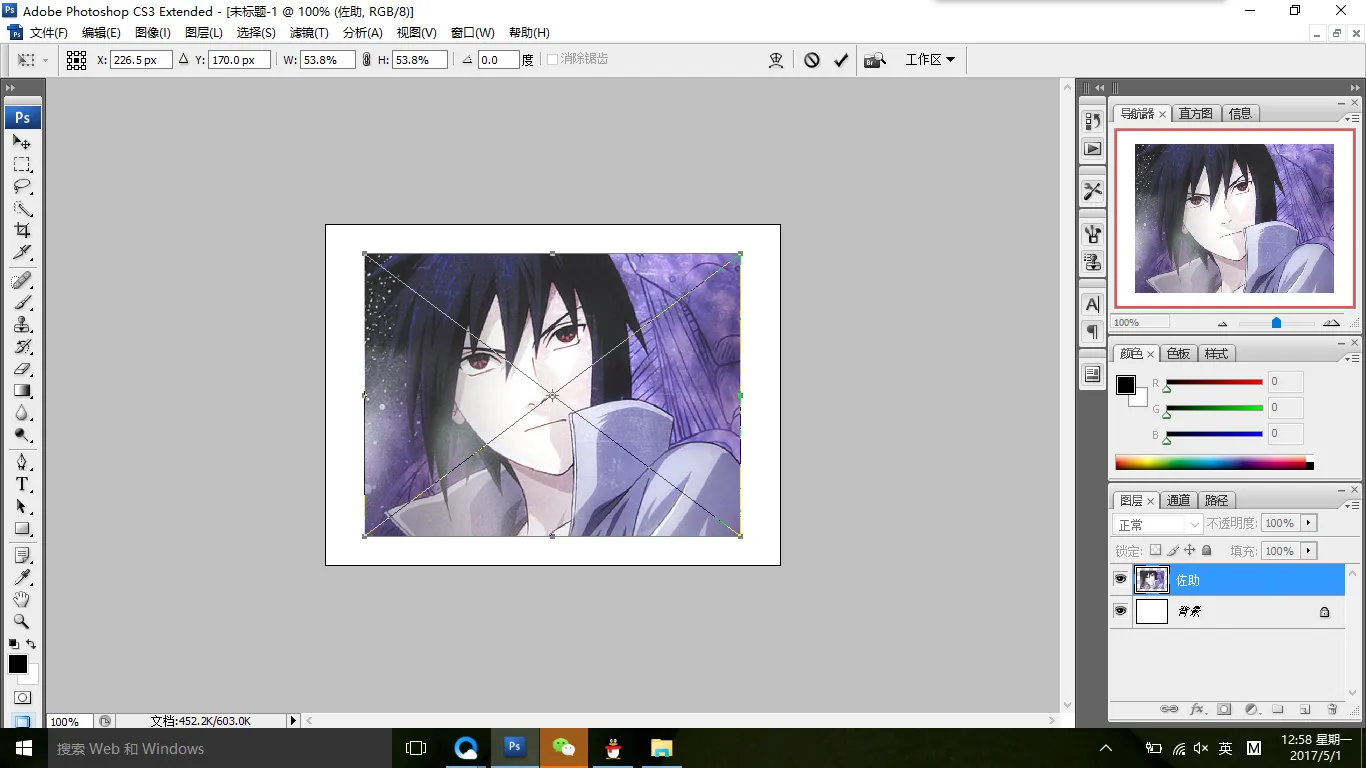
Task: Toggle visibility of the 背景 layer
Action: tap(1120, 611)
